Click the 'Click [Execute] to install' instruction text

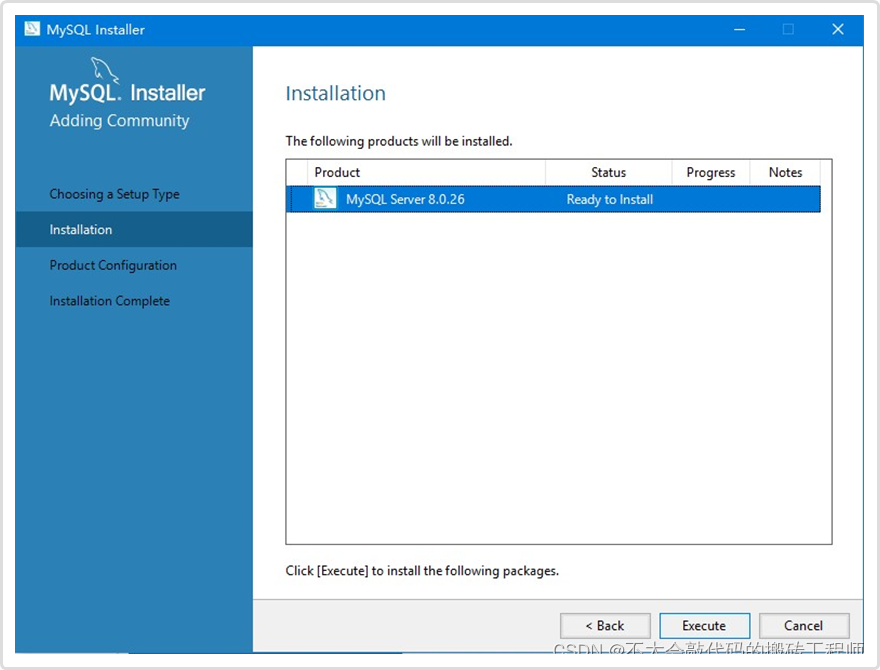(422, 571)
